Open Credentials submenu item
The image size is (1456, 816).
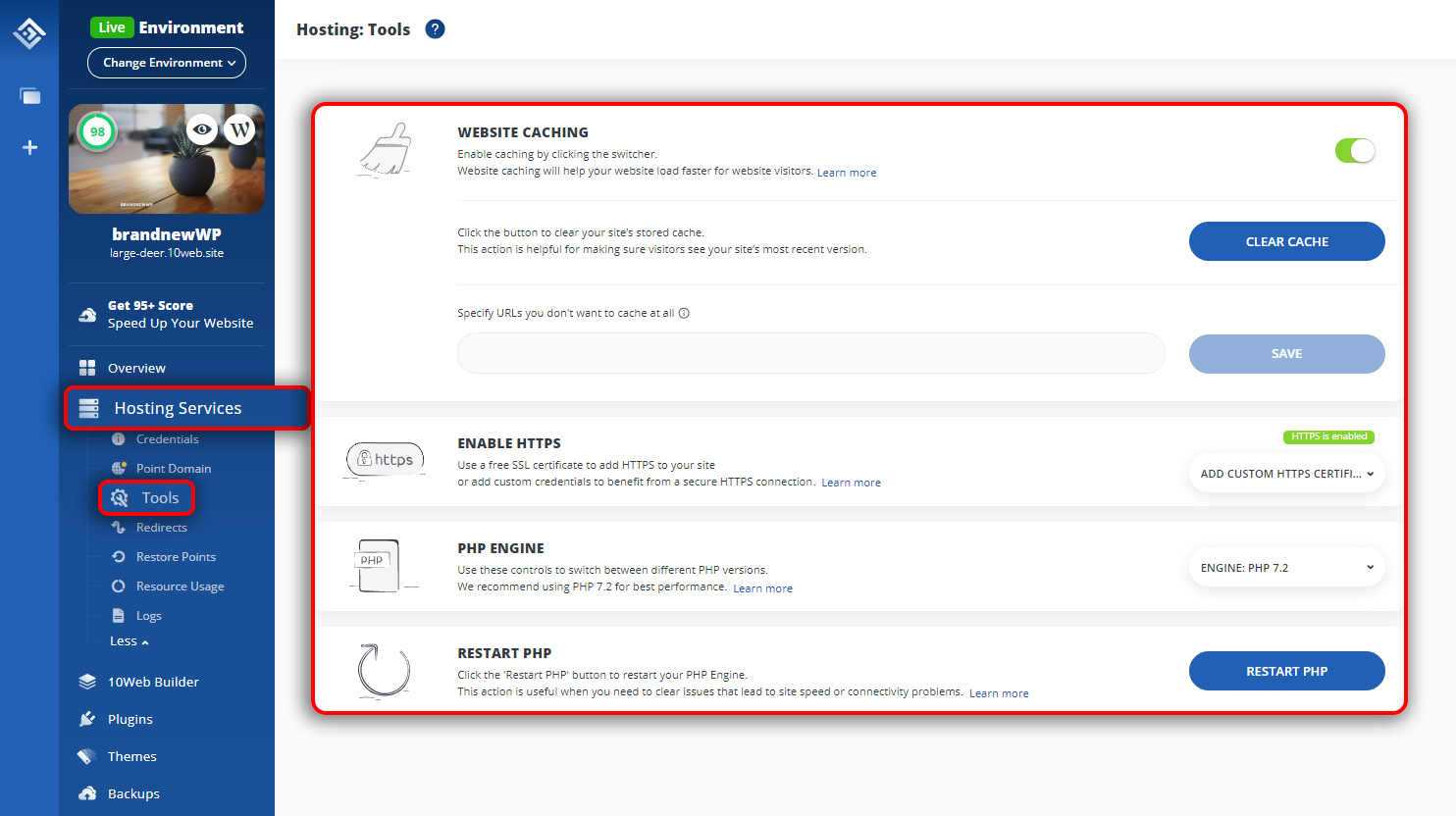click(167, 439)
